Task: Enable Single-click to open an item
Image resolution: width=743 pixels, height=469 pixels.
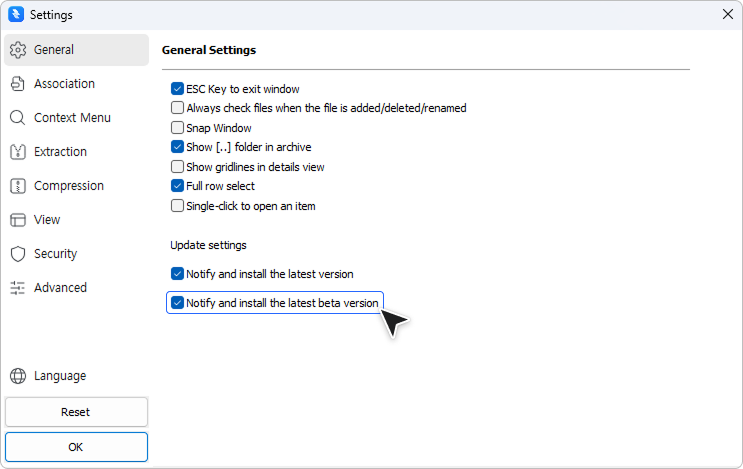Action: (x=178, y=206)
